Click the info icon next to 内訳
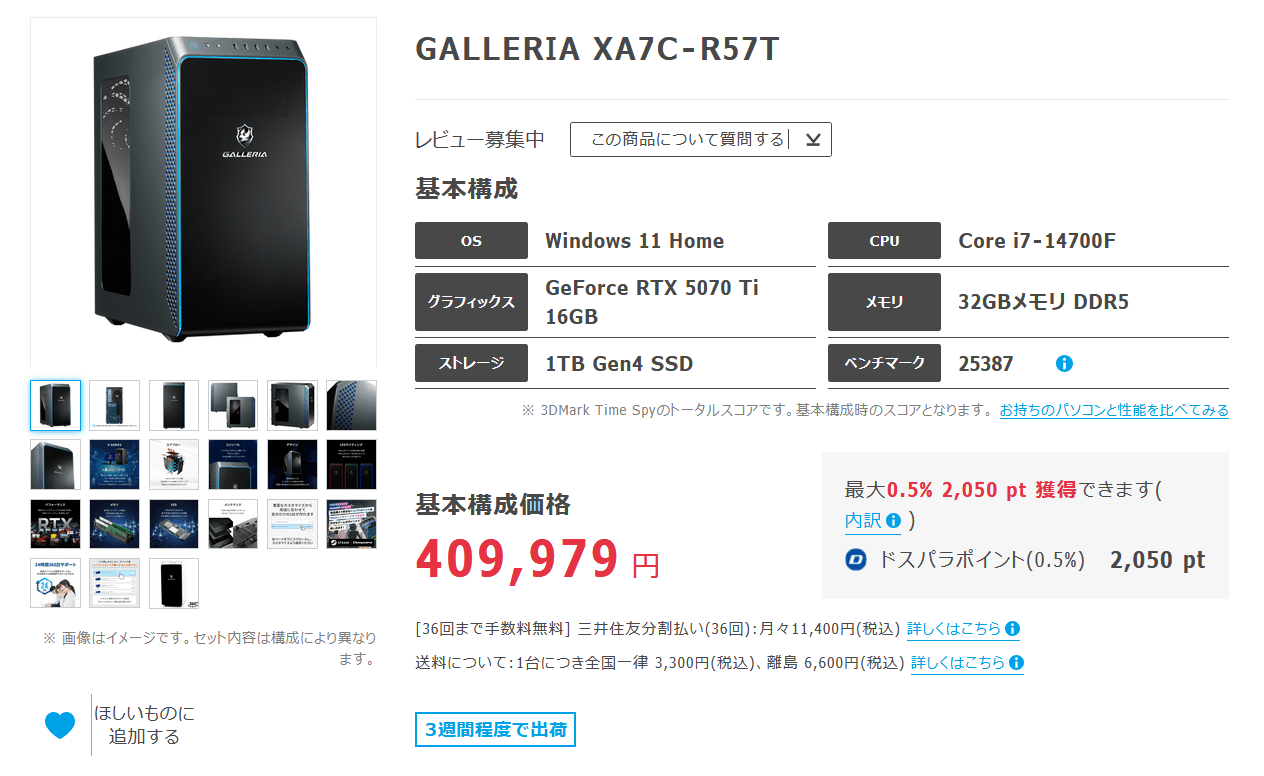Viewport: 1264px width, 776px height. click(x=893, y=521)
